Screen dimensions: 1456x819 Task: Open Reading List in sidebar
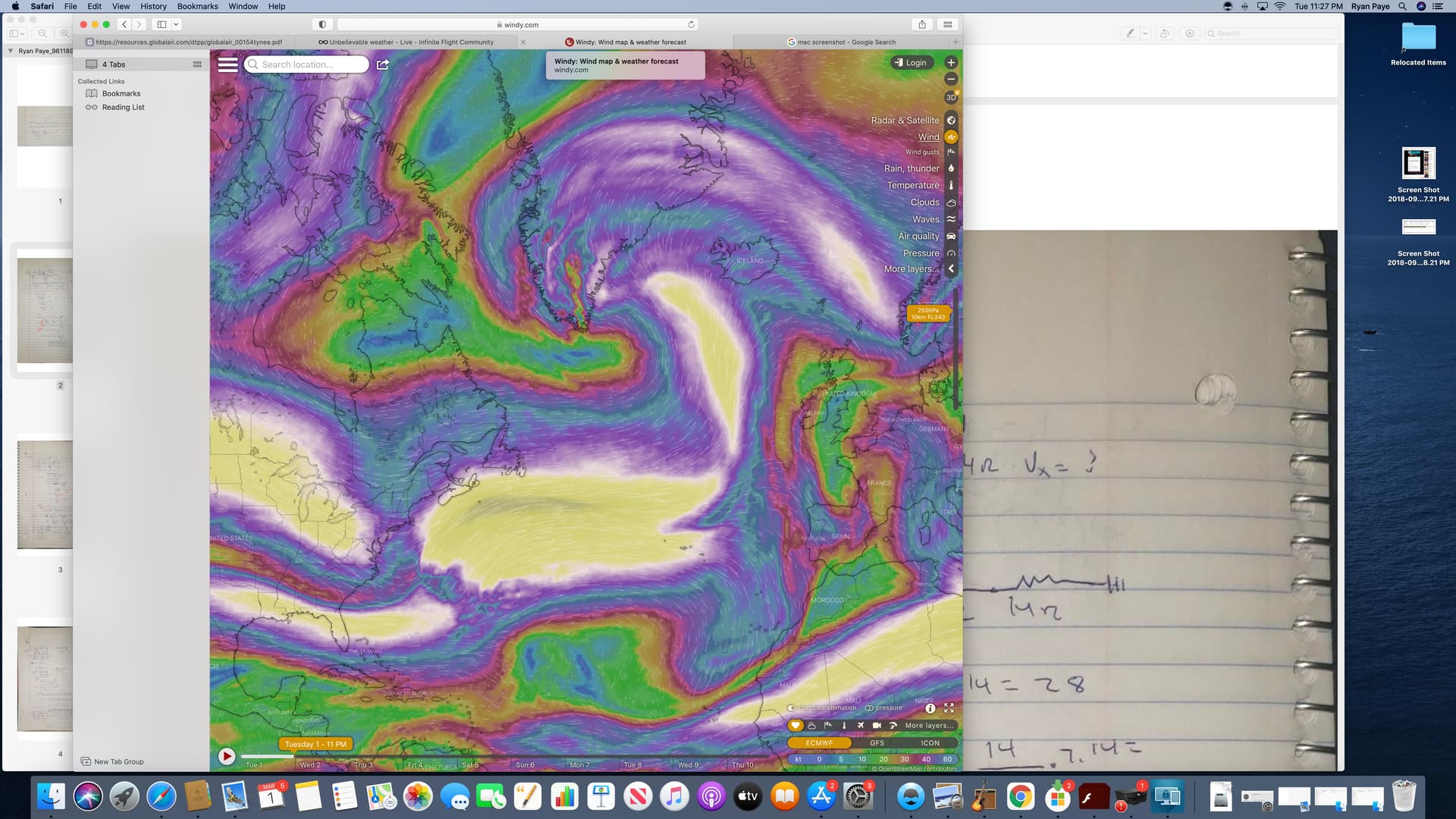(123, 107)
